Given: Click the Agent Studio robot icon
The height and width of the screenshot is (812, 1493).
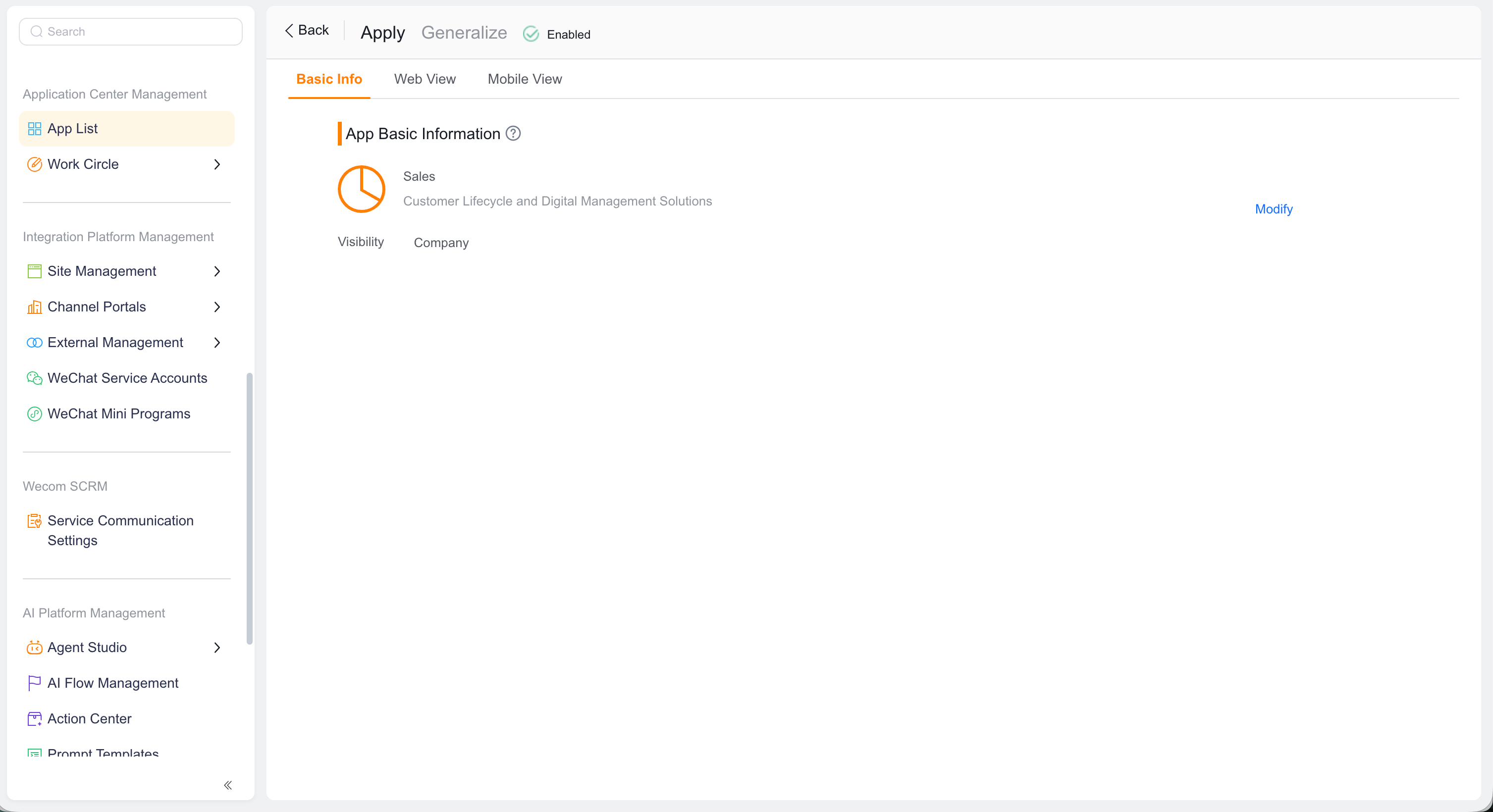Looking at the screenshot, I should click(x=35, y=648).
